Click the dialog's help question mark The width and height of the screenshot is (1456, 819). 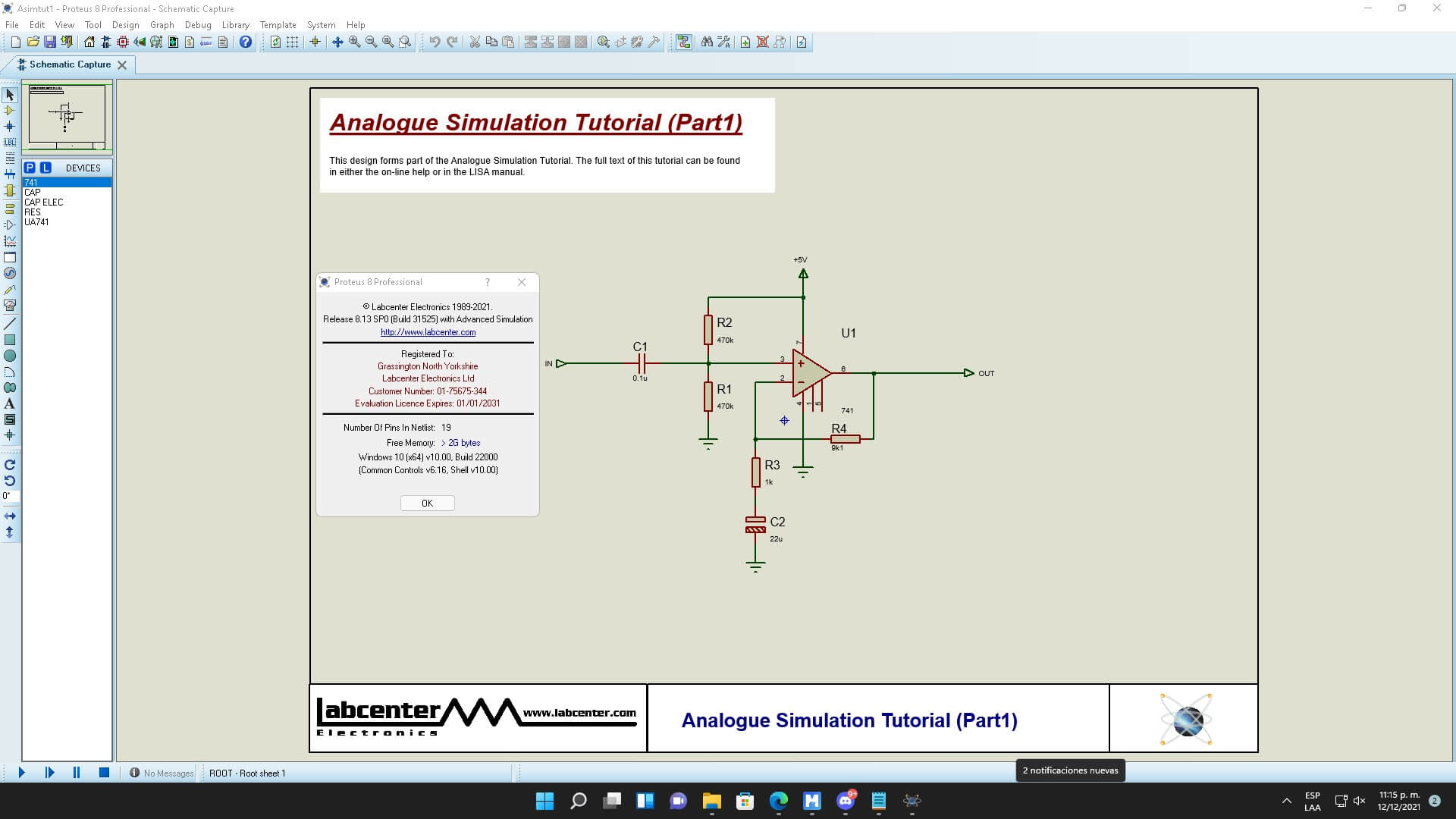pyautogui.click(x=488, y=282)
